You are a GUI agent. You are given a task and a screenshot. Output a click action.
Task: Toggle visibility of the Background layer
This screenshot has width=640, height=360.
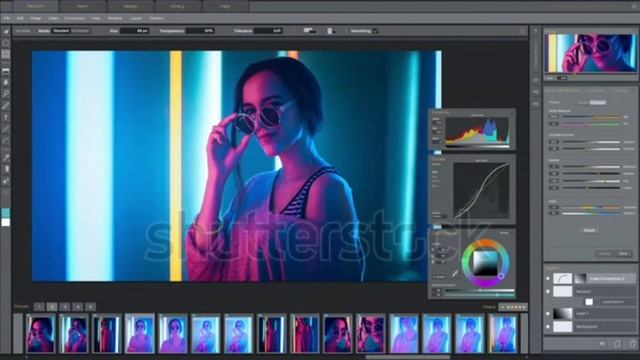click(x=548, y=327)
